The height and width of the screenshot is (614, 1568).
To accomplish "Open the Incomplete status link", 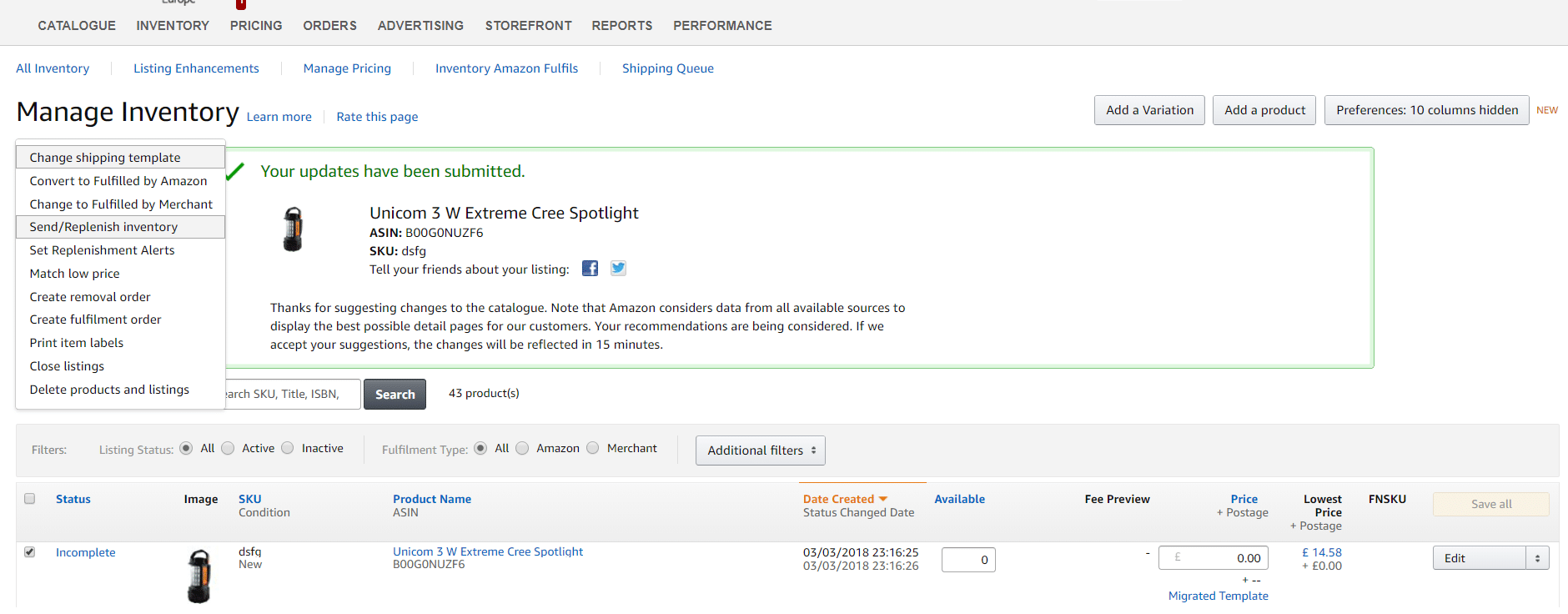I will coord(85,552).
